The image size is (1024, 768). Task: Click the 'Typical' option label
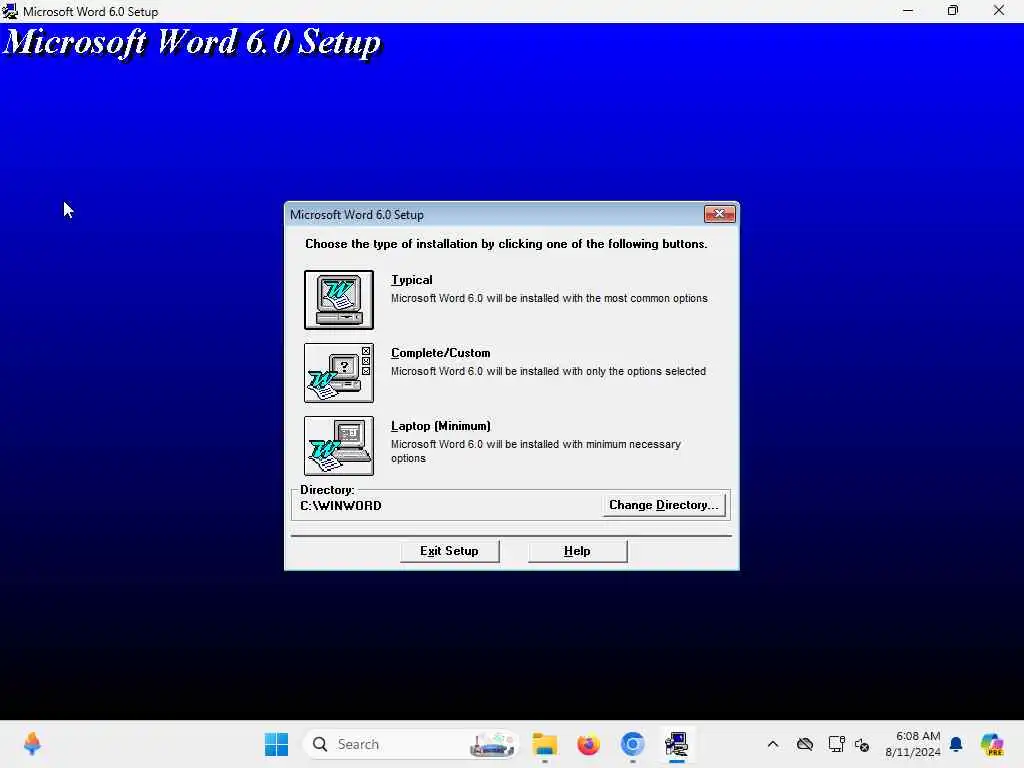pos(411,280)
